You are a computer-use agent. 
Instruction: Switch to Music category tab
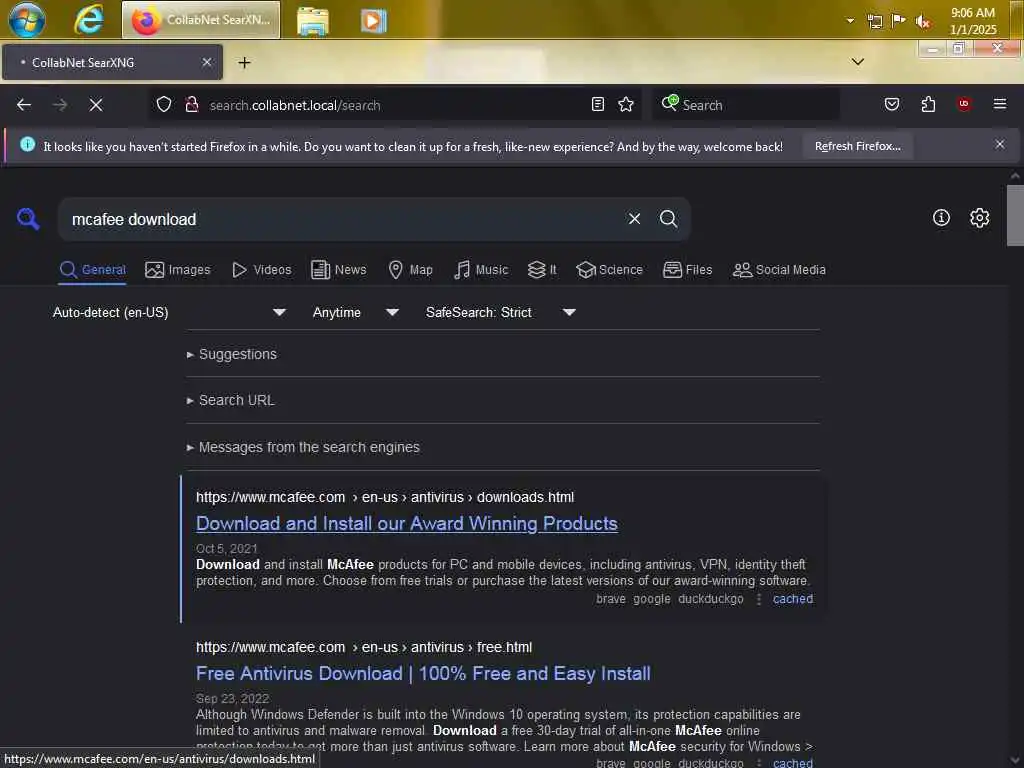point(481,270)
